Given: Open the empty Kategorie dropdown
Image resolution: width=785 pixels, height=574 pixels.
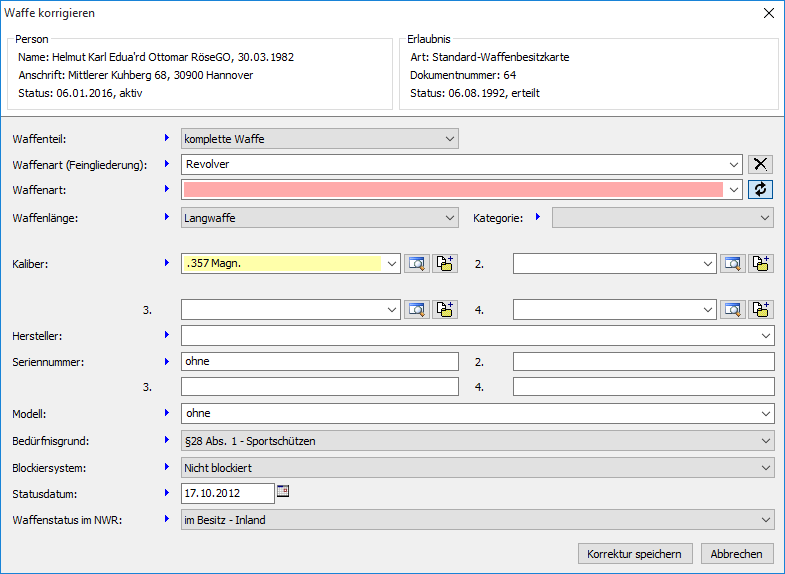Looking at the screenshot, I should (x=663, y=217).
